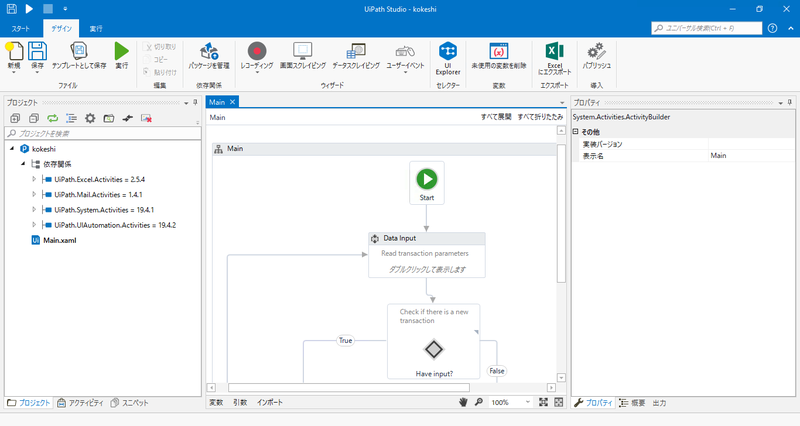Collapse the kokeshi project node
Viewport: 800px width, 426px height.
(x=12, y=148)
